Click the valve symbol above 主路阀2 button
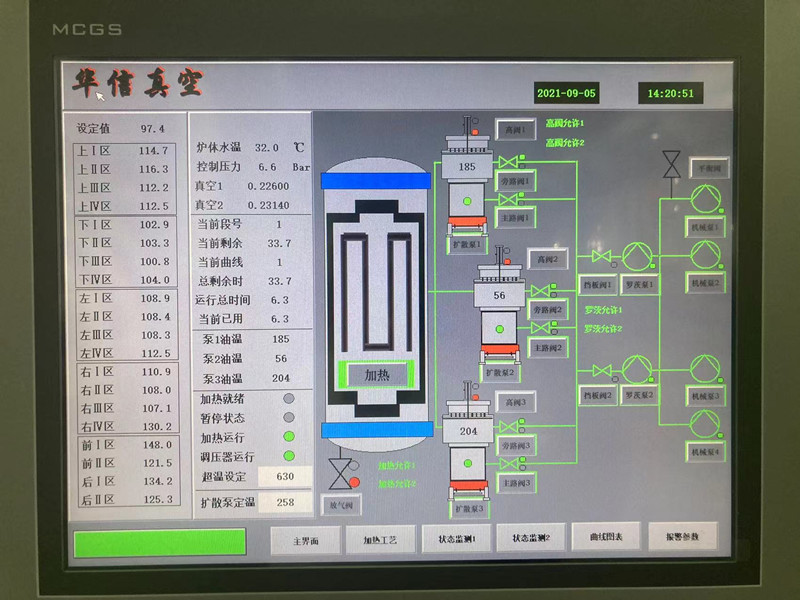 click(540, 328)
